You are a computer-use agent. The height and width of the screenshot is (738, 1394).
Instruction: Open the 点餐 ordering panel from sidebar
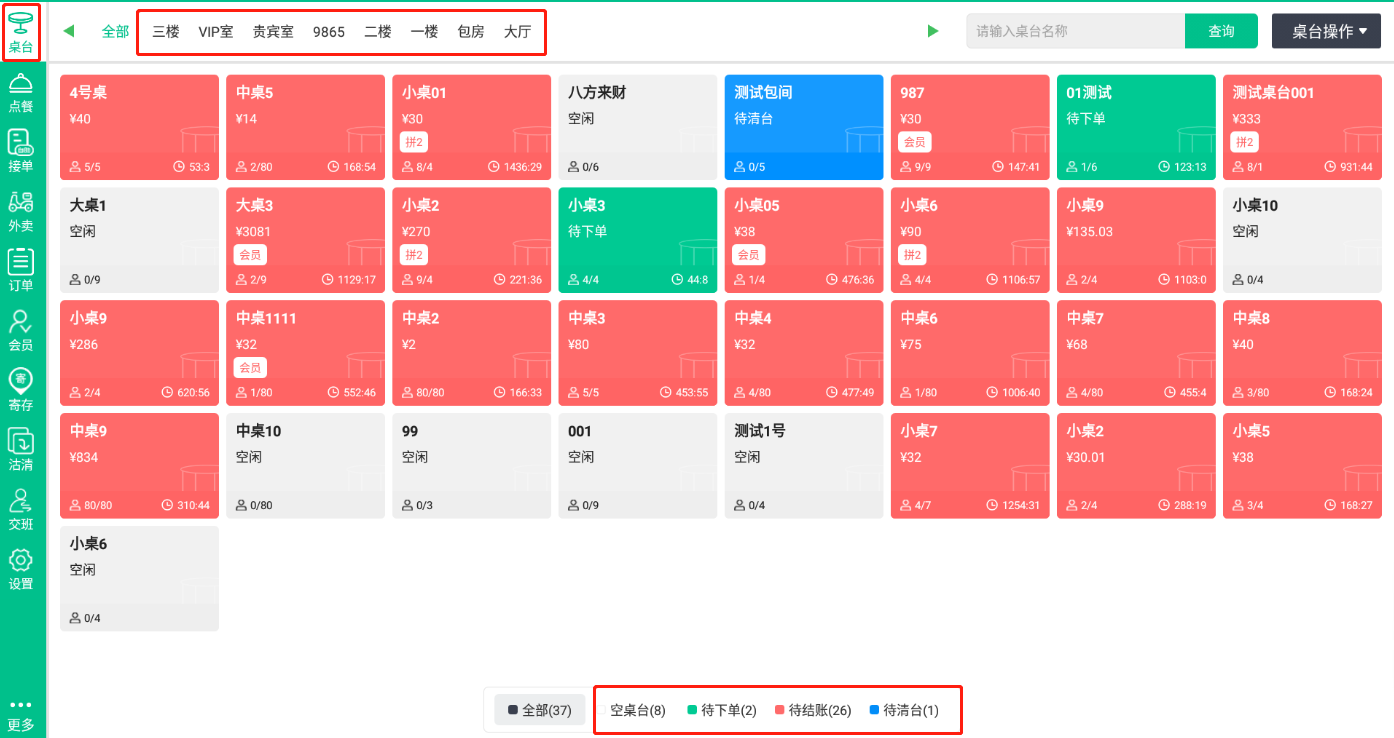(x=21, y=93)
